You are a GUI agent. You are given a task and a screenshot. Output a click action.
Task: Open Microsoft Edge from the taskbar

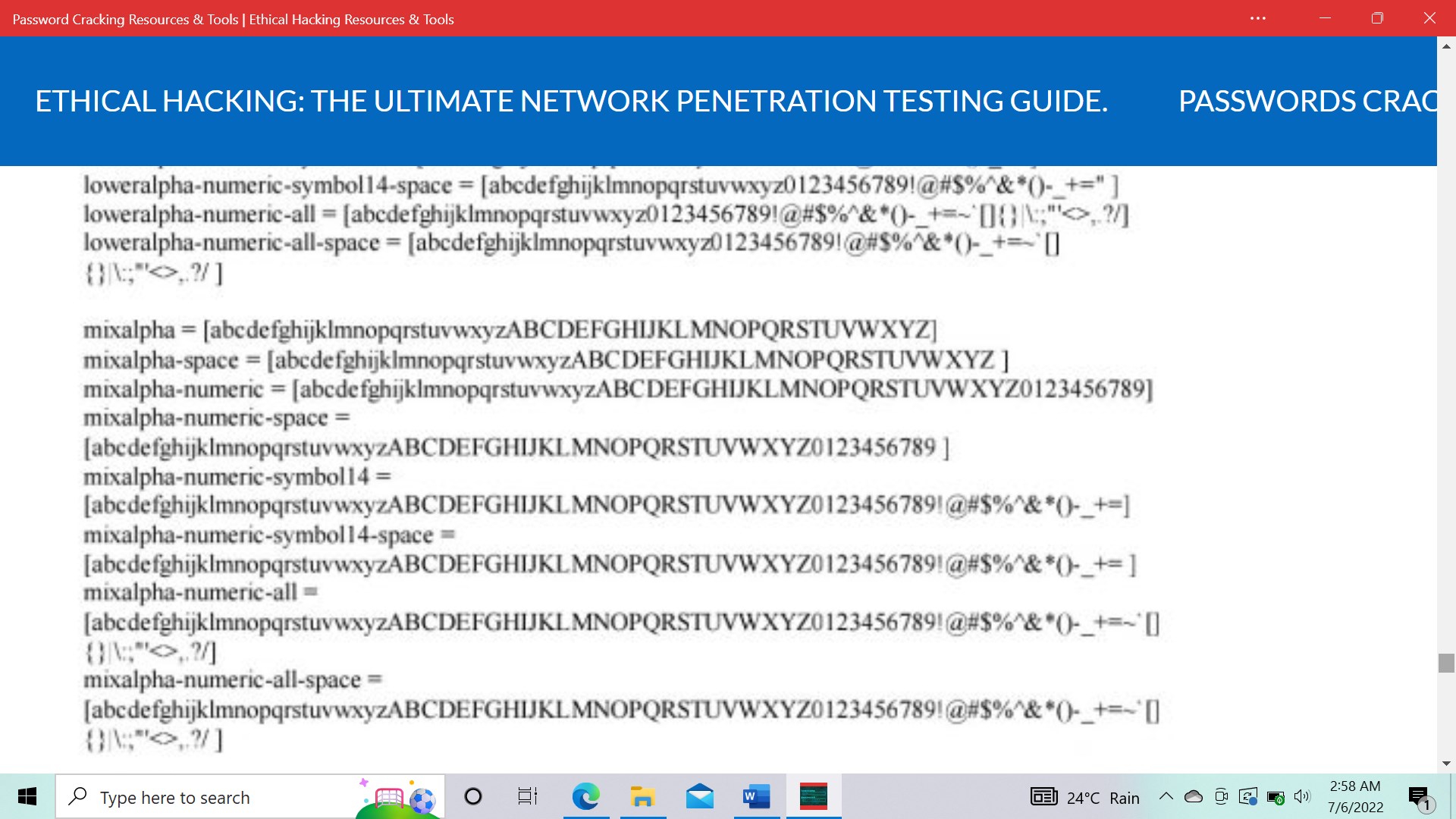pyautogui.click(x=586, y=797)
